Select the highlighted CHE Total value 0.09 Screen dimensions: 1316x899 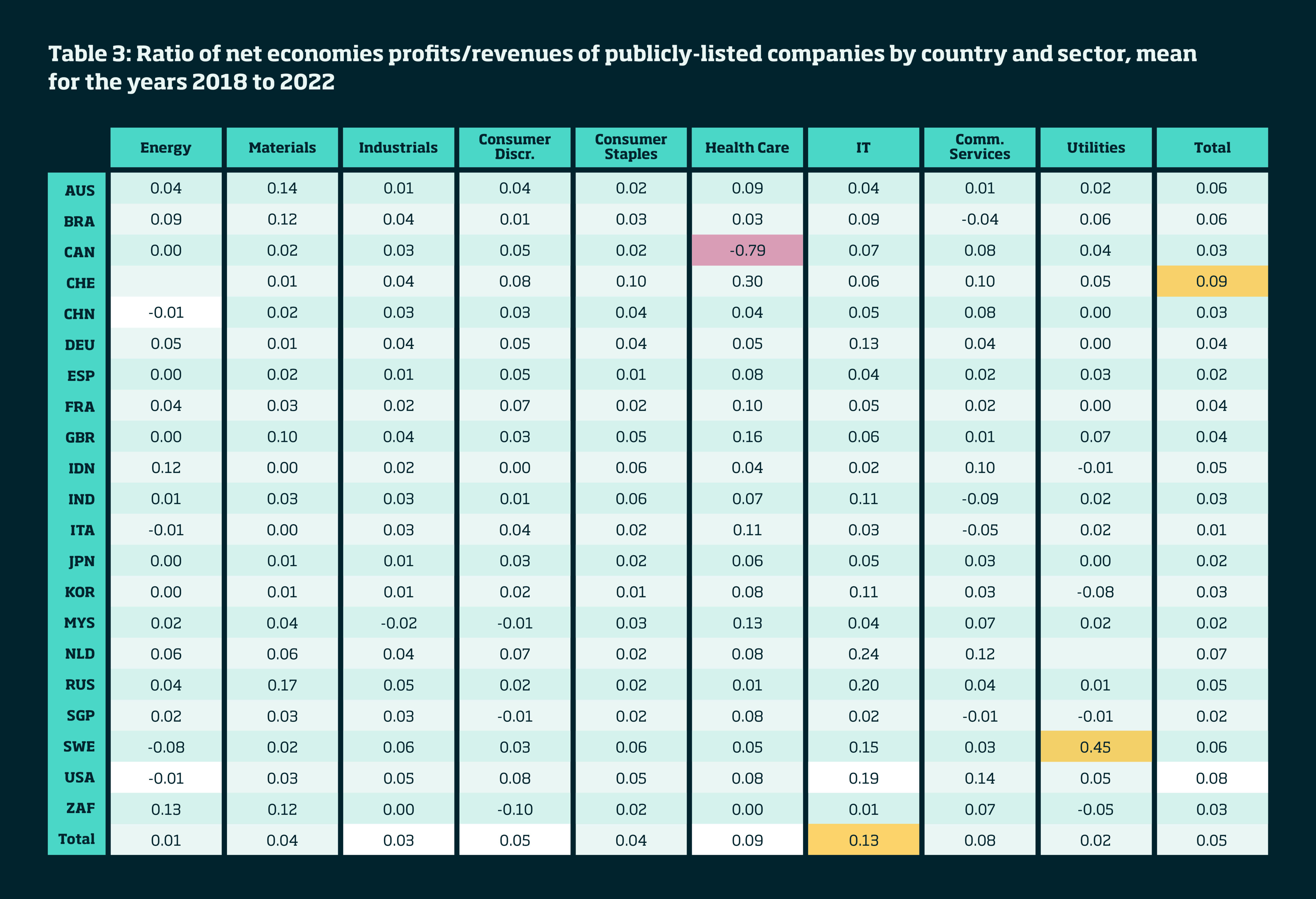1212,281
